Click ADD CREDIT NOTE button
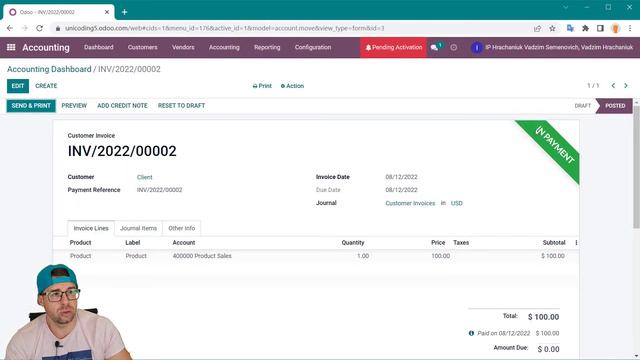The height and width of the screenshot is (360, 640). point(122,106)
